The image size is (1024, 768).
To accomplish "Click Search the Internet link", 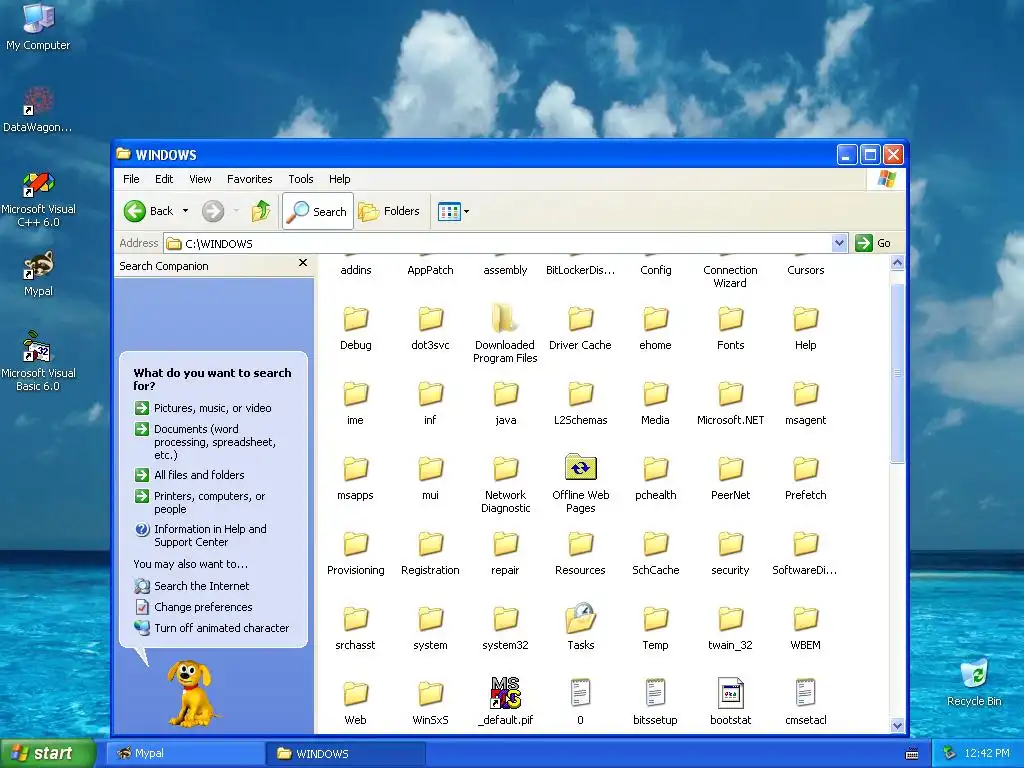I will click(x=192, y=586).
